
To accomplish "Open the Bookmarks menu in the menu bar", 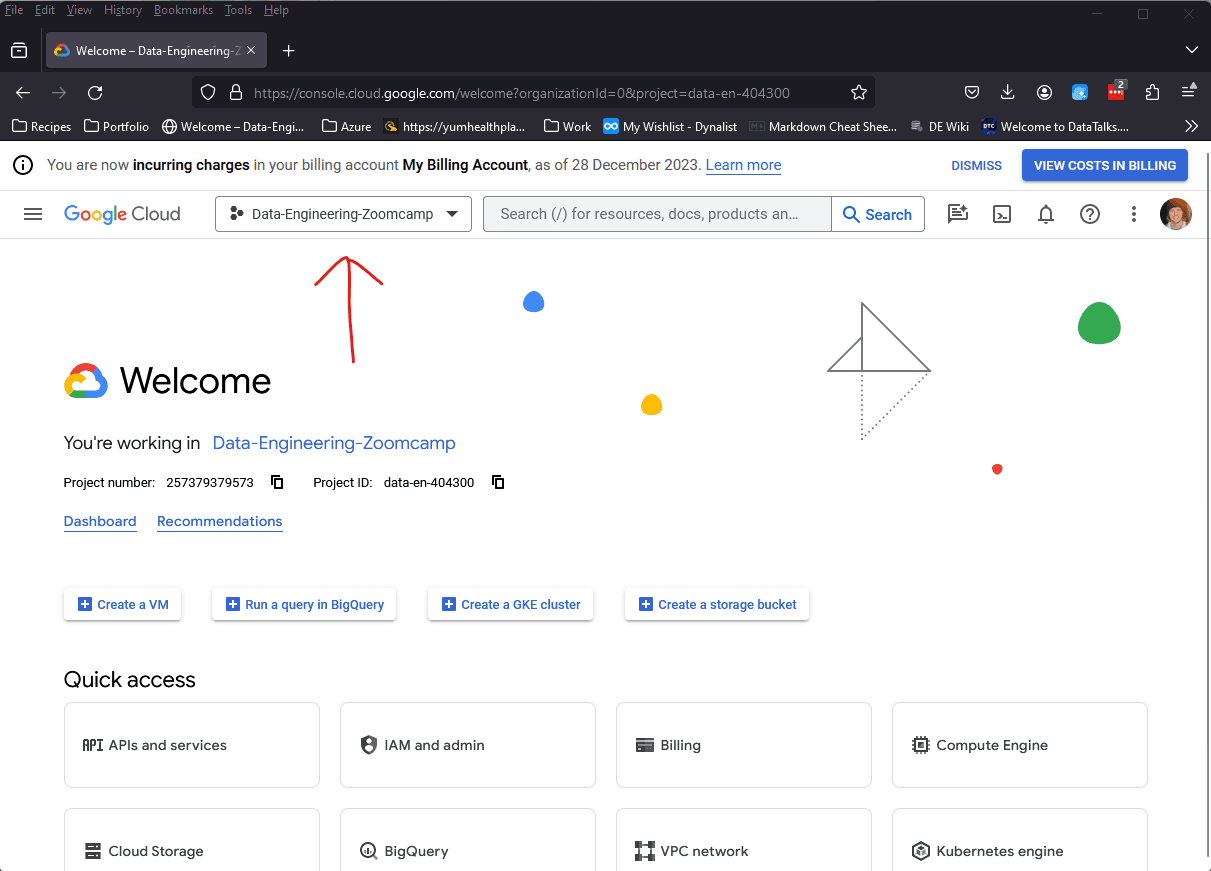I will click(183, 10).
